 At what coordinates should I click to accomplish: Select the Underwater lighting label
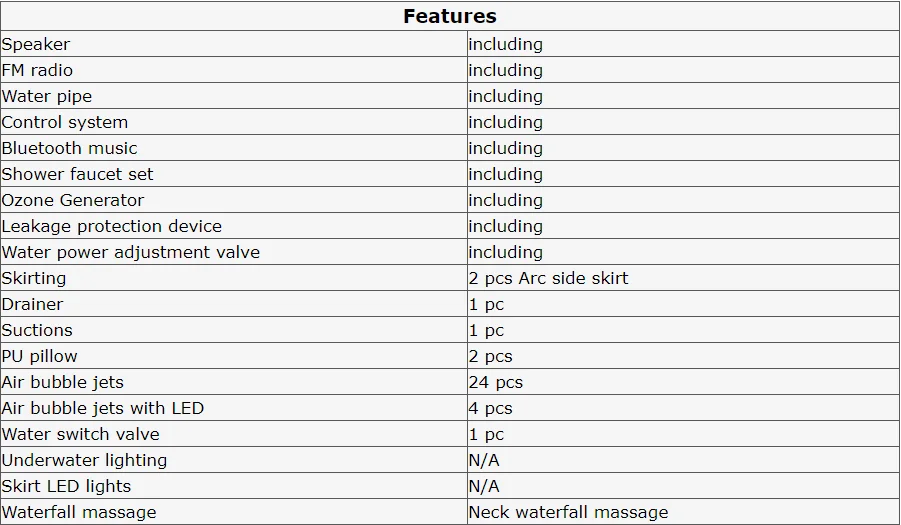click(x=84, y=460)
